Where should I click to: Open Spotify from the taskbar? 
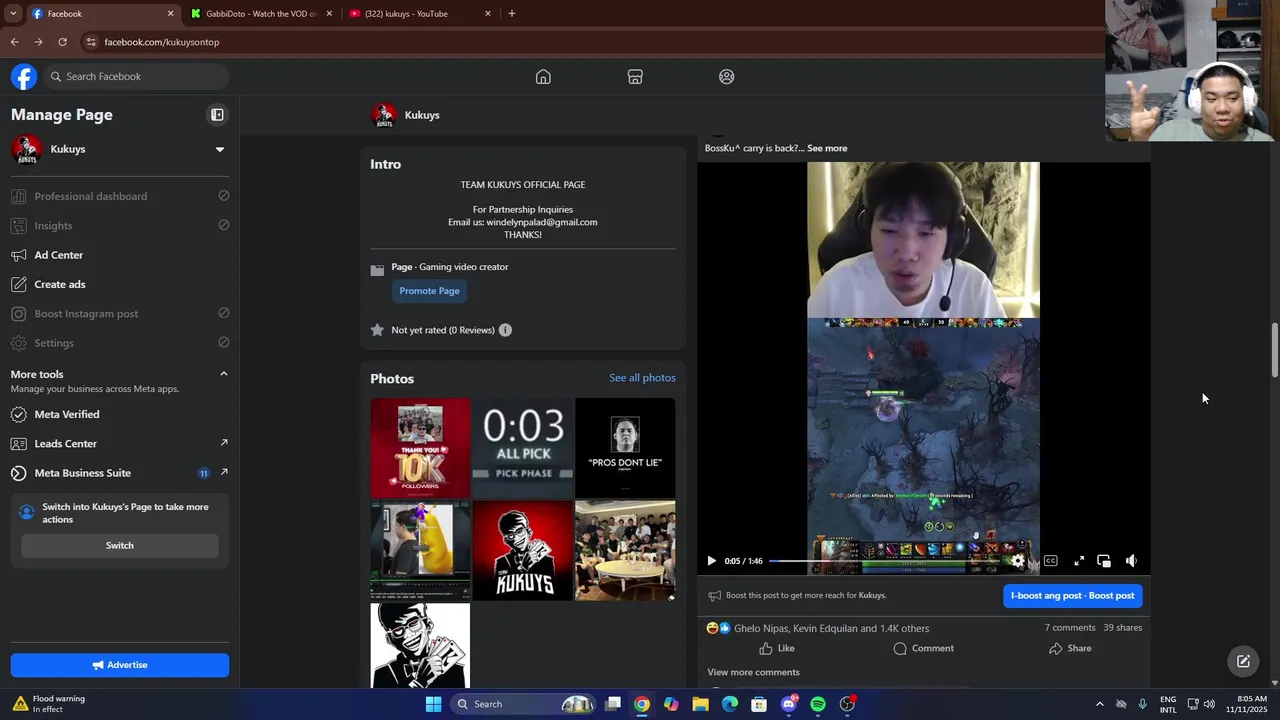[818, 704]
